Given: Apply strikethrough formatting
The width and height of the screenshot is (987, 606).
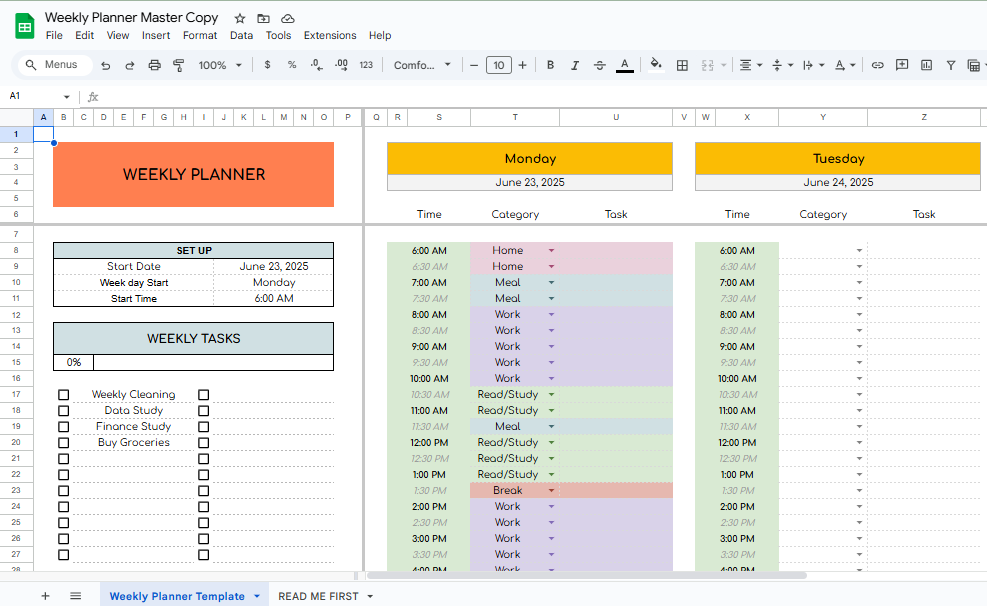Looking at the screenshot, I should click(599, 65).
